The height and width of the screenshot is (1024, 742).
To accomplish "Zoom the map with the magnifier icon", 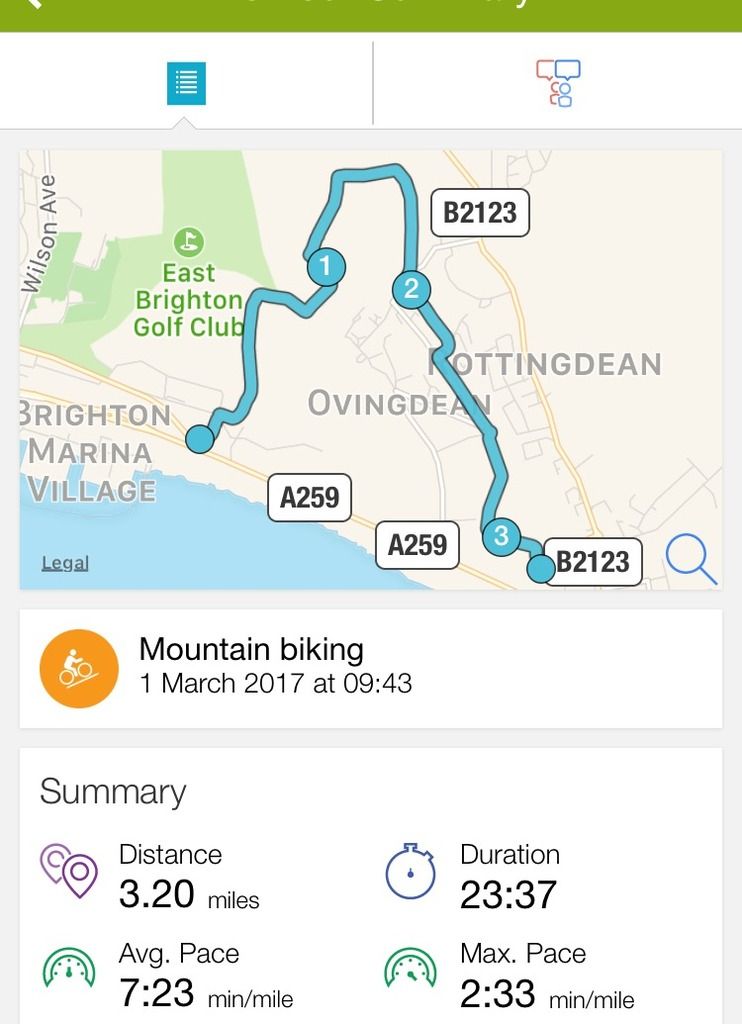I will click(x=690, y=559).
